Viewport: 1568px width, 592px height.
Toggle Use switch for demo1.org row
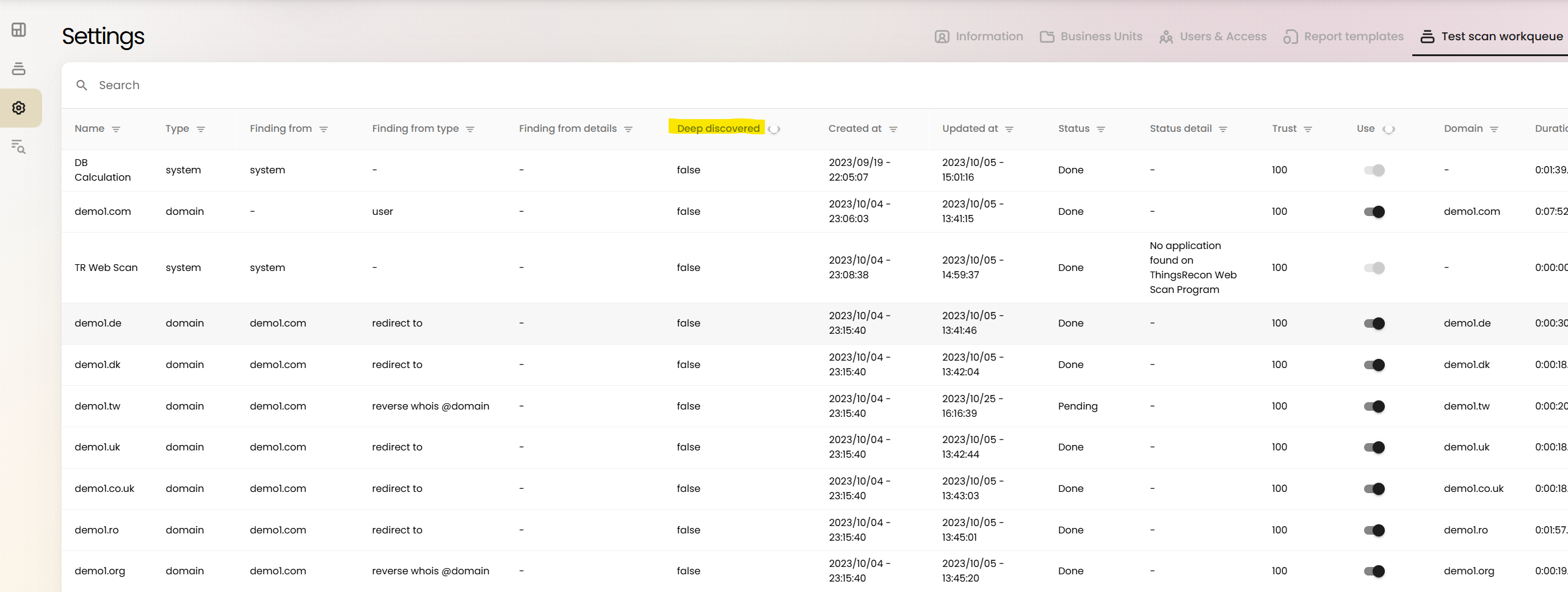coord(1374,571)
